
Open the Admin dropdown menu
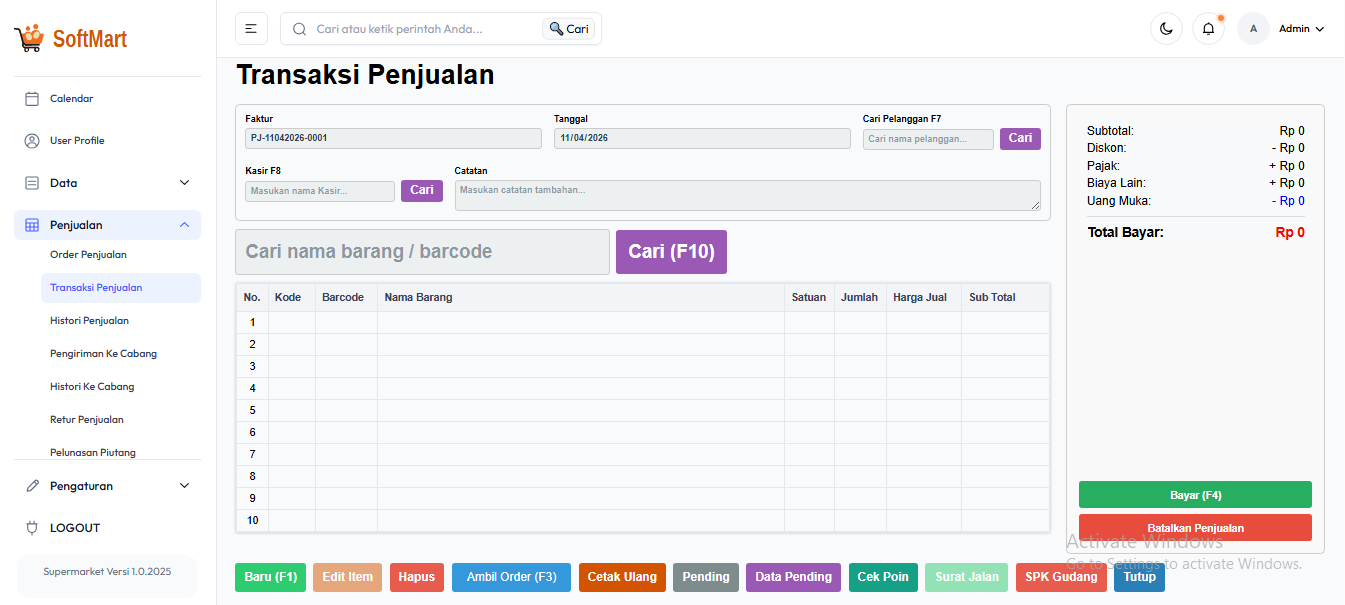[1300, 28]
